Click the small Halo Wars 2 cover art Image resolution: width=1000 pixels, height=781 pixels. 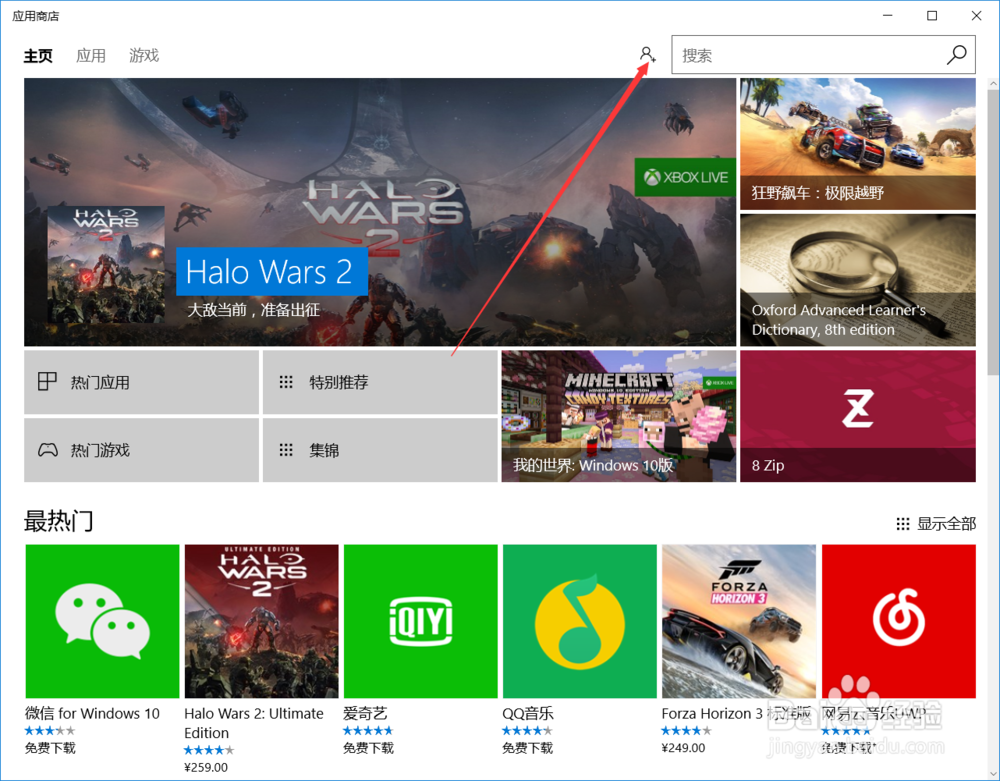106,264
